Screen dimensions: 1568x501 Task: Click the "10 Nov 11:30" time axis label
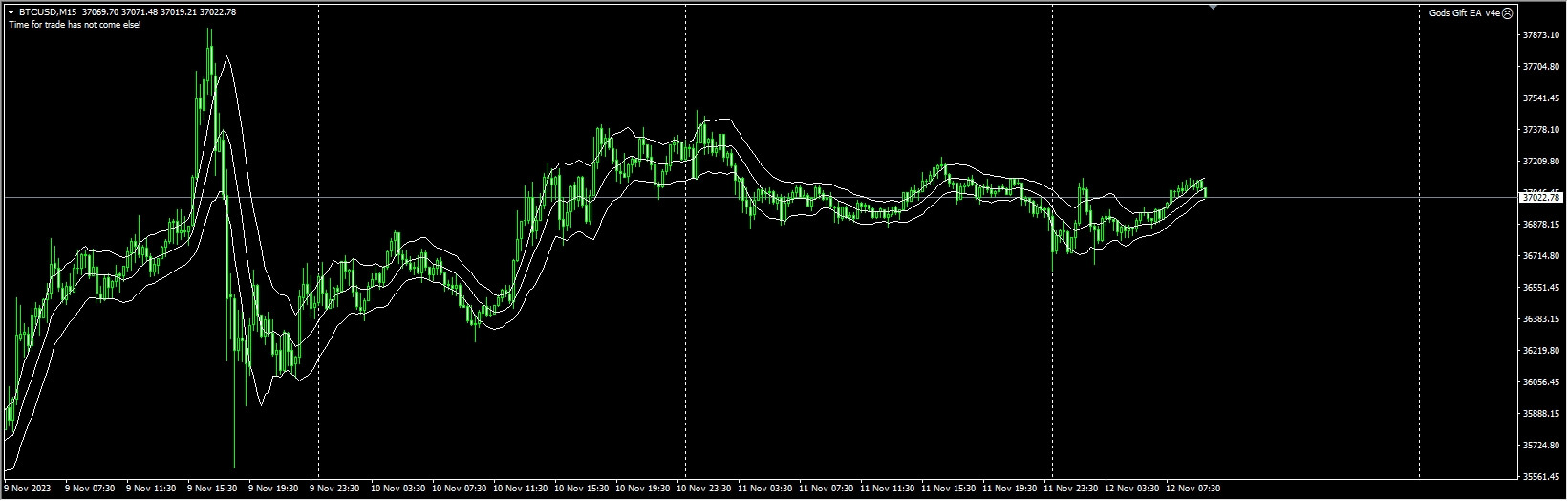click(x=520, y=489)
